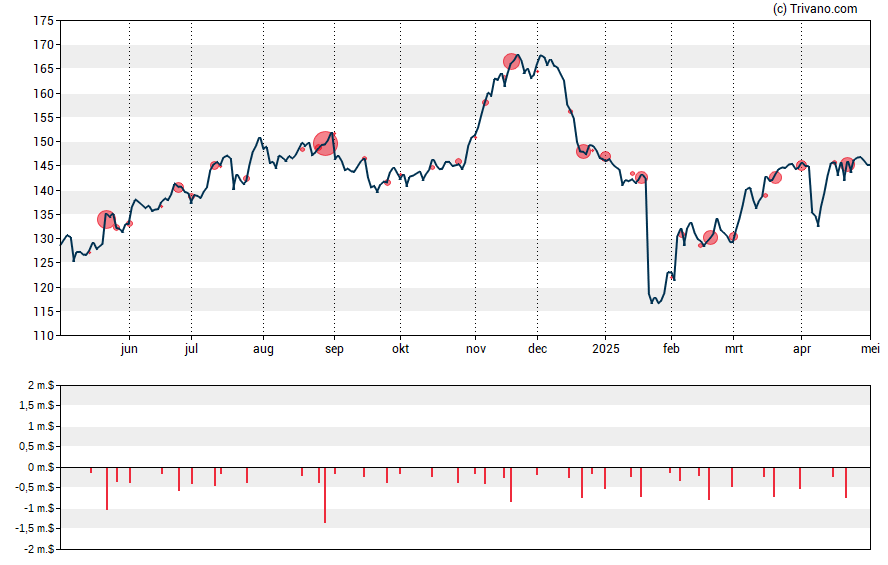888x565 pixels.
Task: Click the 'feb' month label
Action: (x=671, y=349)
